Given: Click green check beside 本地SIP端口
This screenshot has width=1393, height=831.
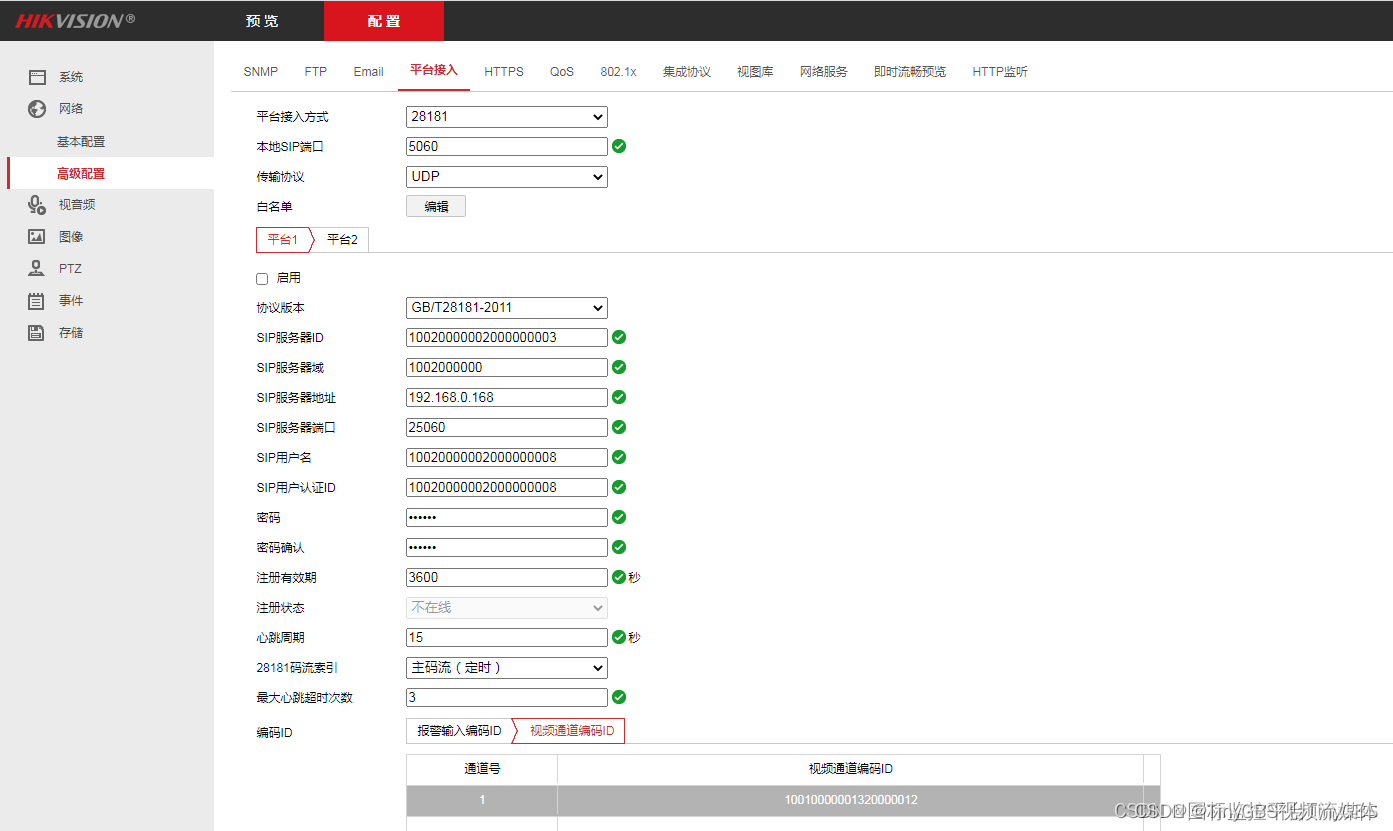Looking at the screenshot, I should tap(619, 146).
